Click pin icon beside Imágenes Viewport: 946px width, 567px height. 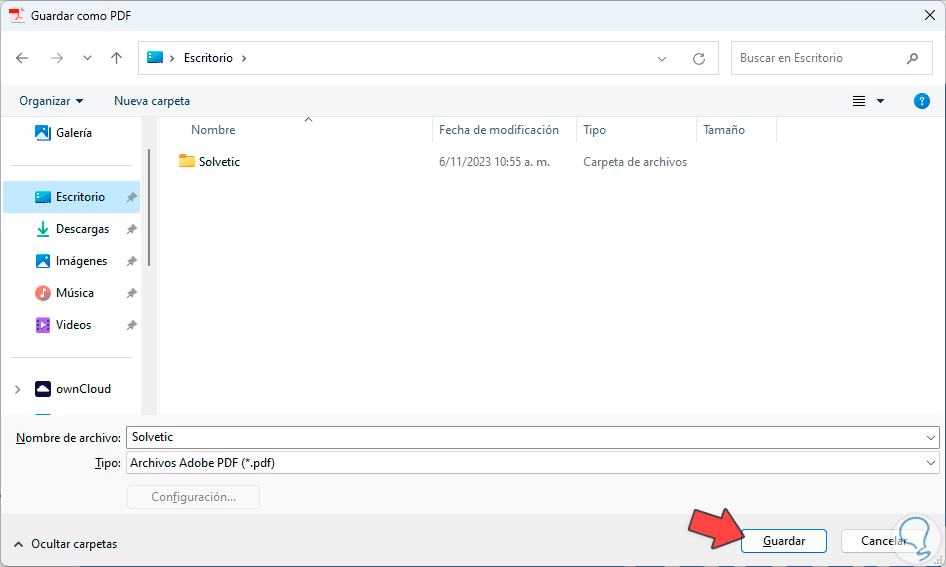(x=131, y=261)
